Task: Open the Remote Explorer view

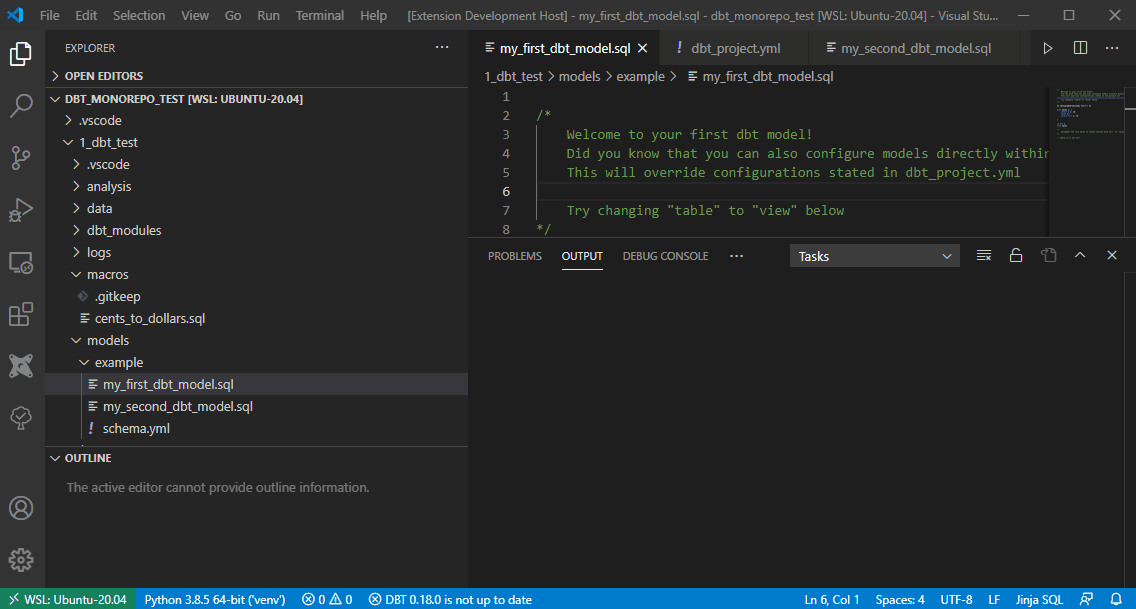Action: pyautogui.click(x=21, y=262)
